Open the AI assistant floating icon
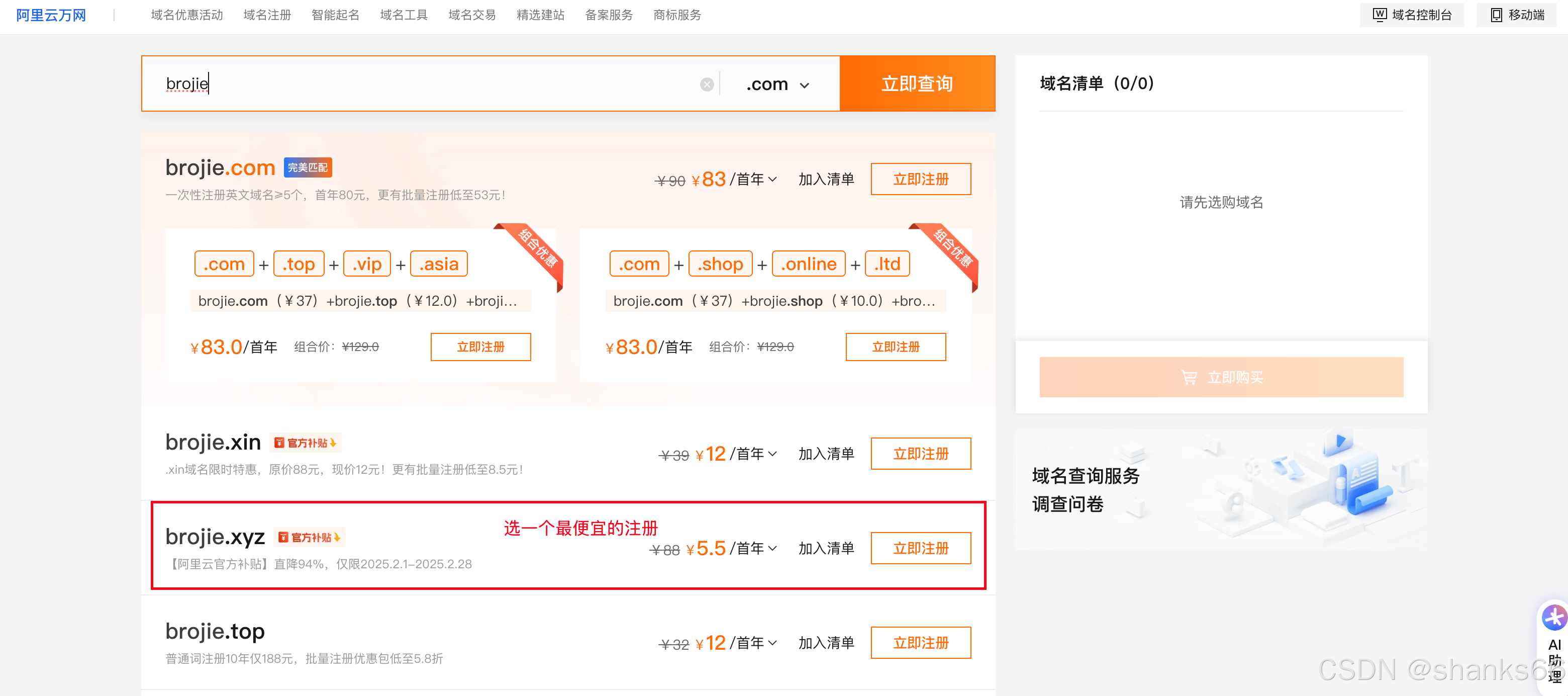1568x696 pixels. click(1554, 619)
